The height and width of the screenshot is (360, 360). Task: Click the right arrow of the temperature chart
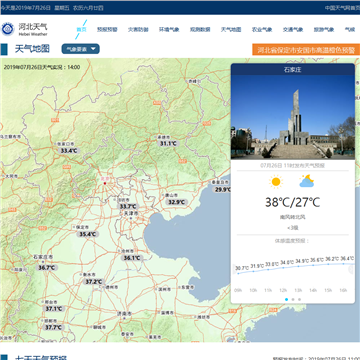[x=351, y=269]
